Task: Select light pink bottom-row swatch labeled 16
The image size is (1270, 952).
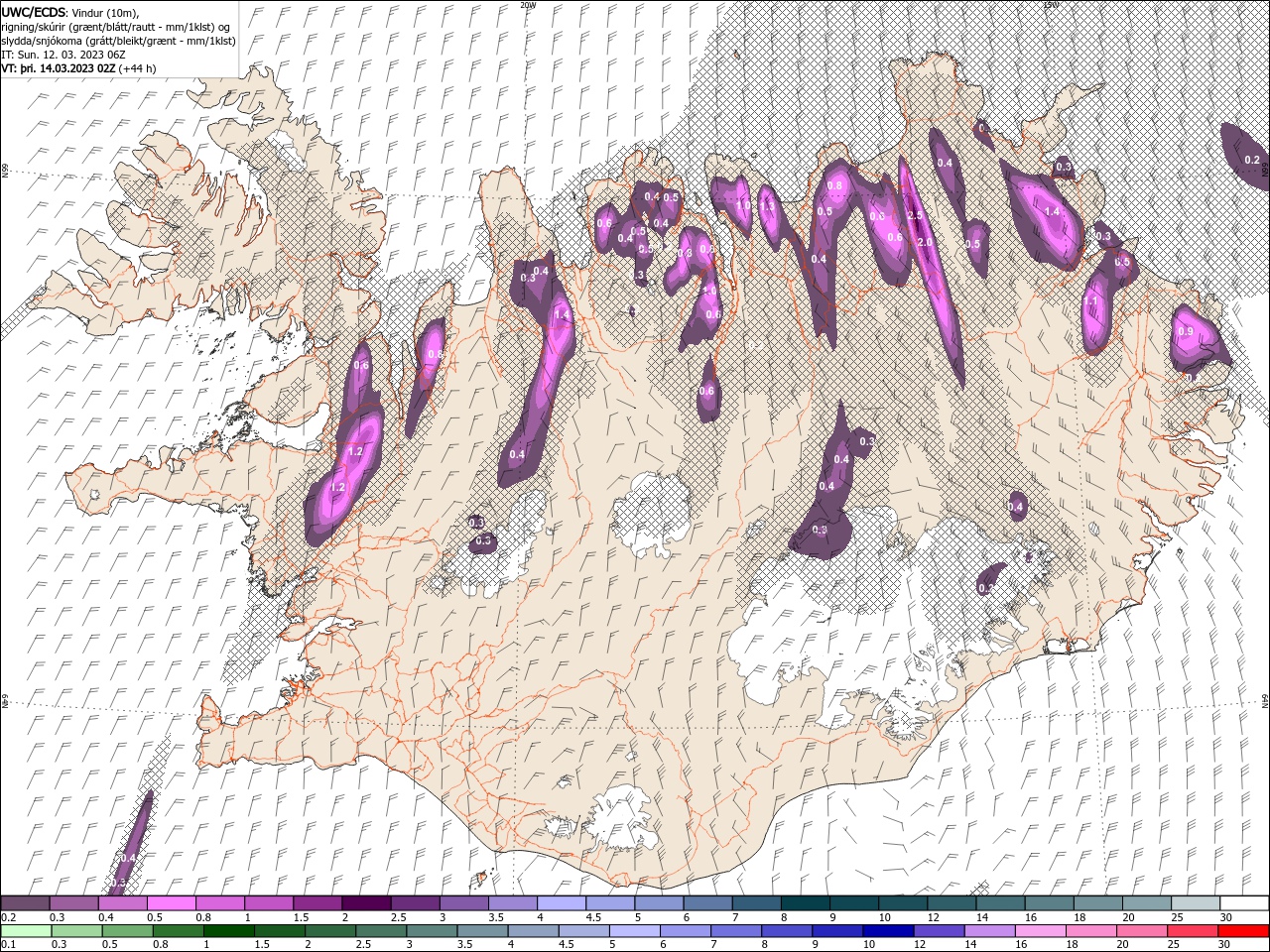Action: (x=1039, y=931)
